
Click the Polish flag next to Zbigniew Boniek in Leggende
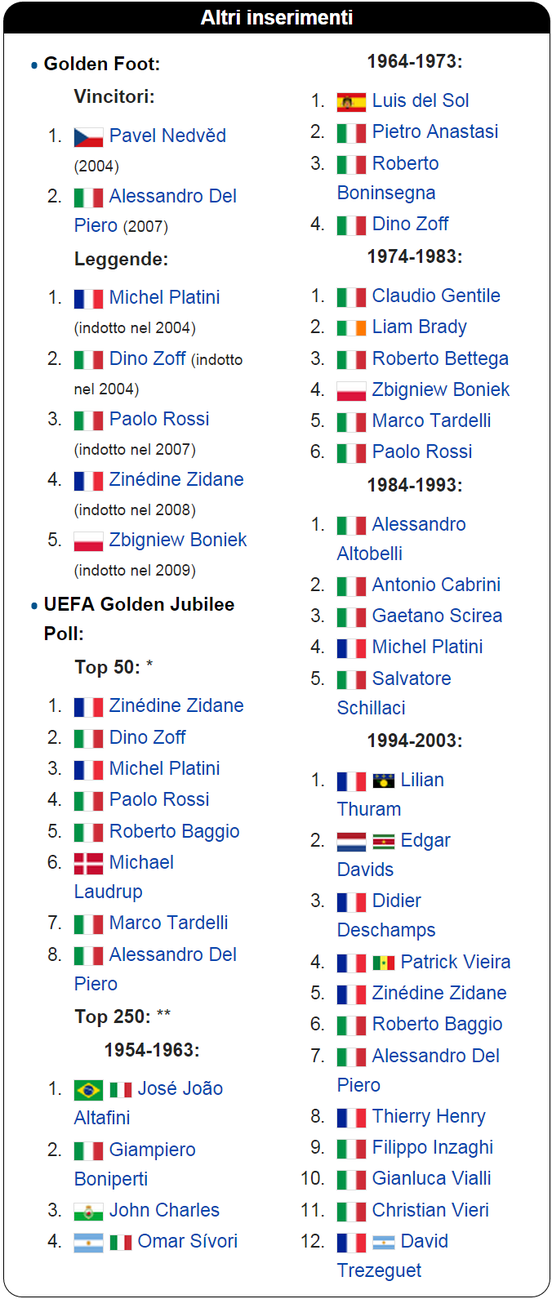(88, 541)
